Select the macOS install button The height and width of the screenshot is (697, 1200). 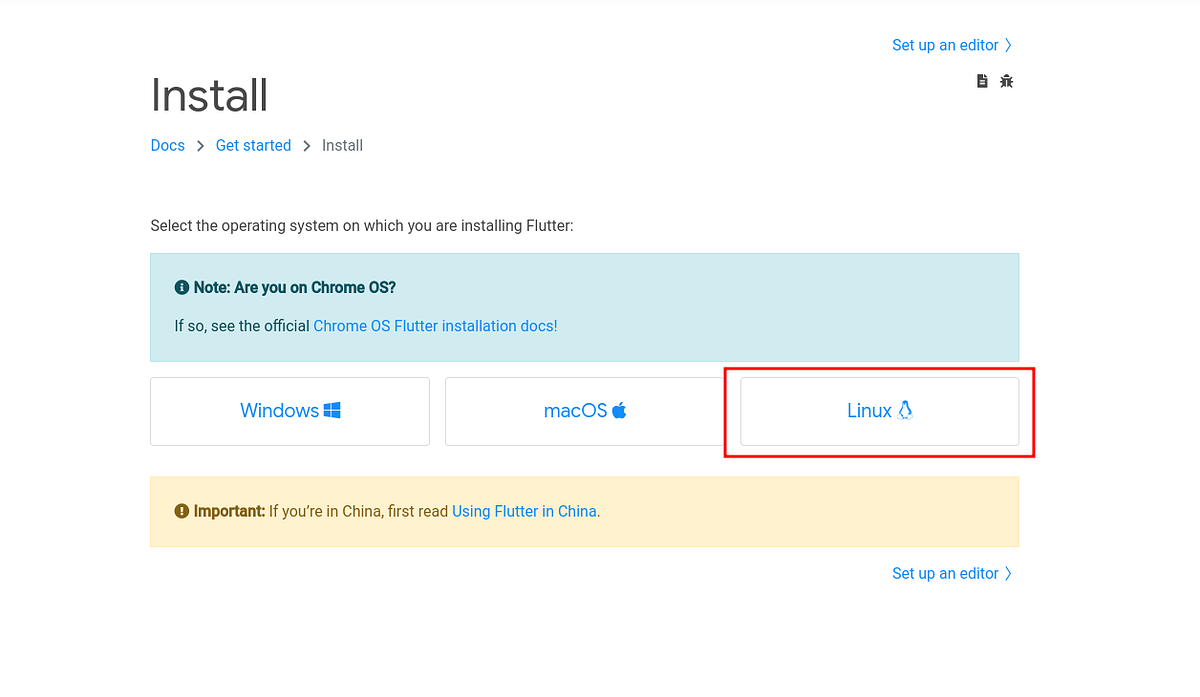(x=585, y=411)
